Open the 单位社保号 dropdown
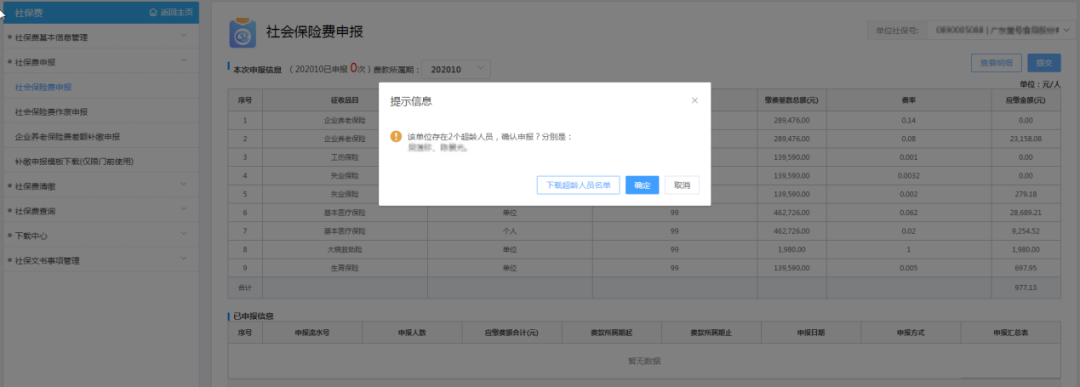This screenshot has height=387, width=1080. coord(1000,30)
